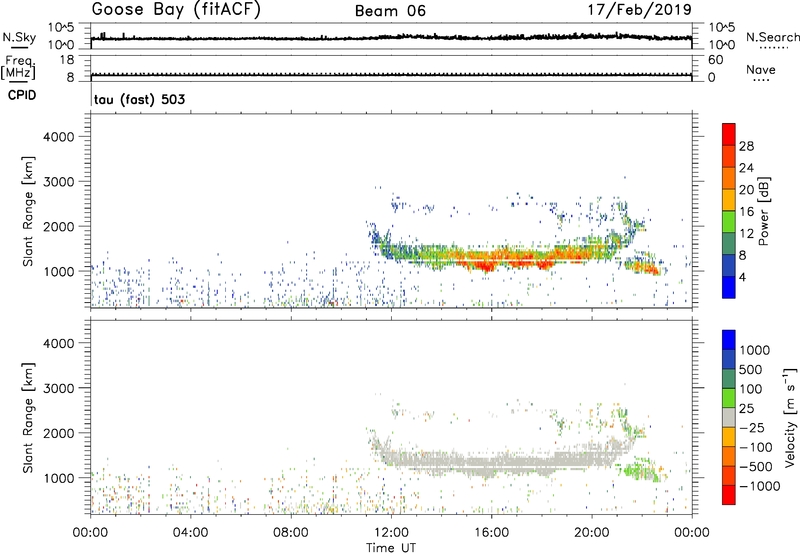Select the '60' Nave tick label
The image size is (800, 554).
tap(715, 60)
